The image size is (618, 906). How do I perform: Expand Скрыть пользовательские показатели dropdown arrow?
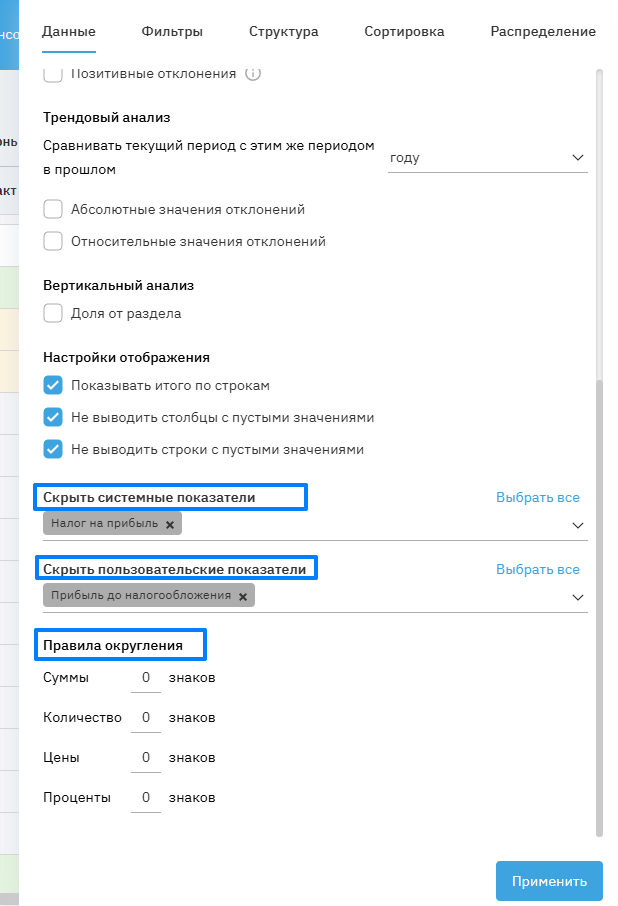[x=577, y=597]
